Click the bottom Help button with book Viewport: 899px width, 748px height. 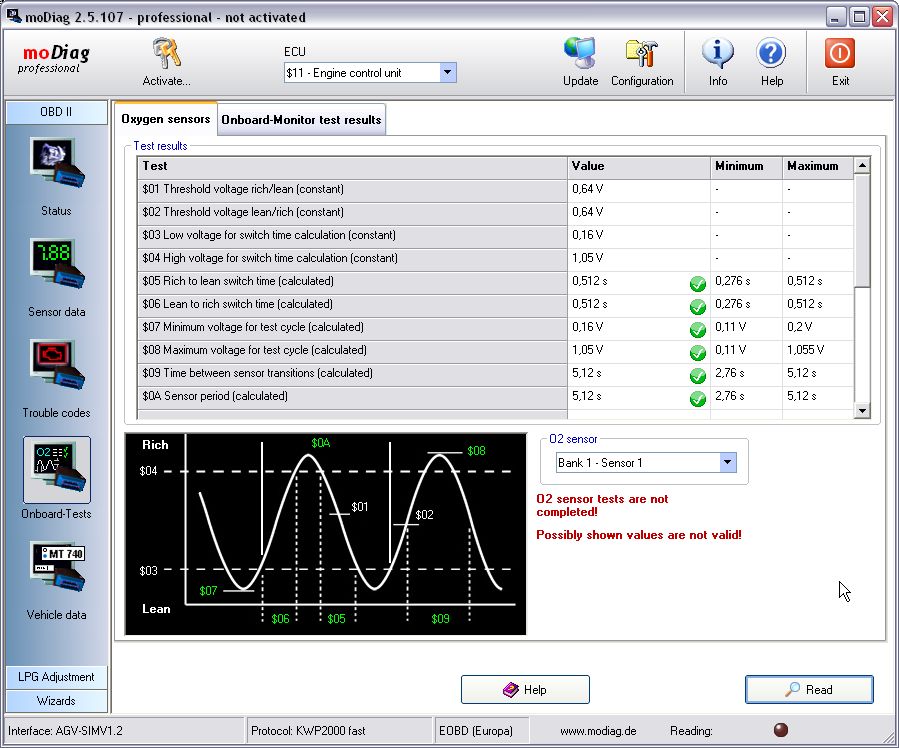[x=525, y=690]
